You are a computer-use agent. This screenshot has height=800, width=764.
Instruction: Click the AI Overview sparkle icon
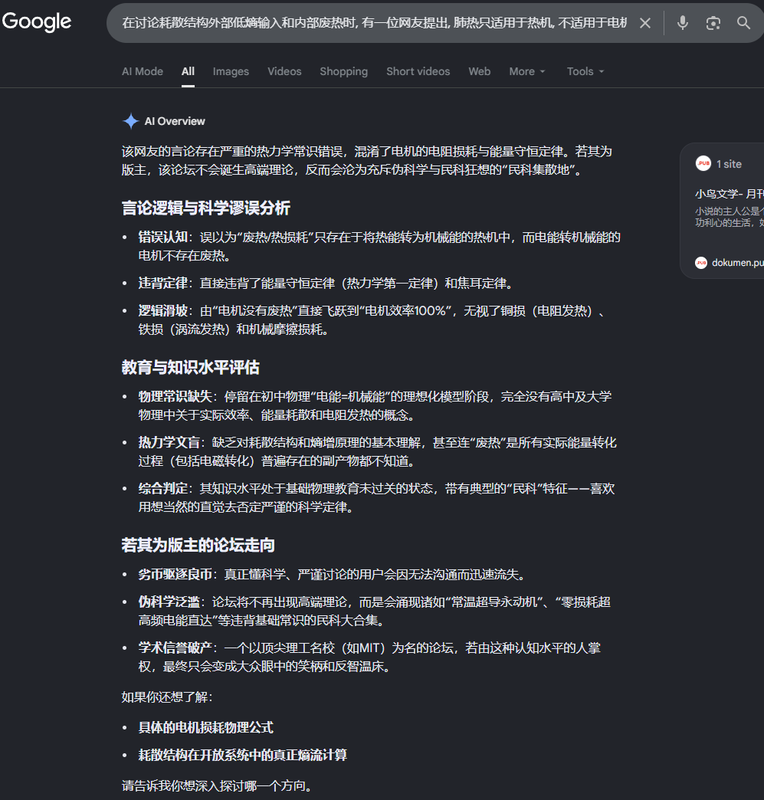(x=131, y=121)
